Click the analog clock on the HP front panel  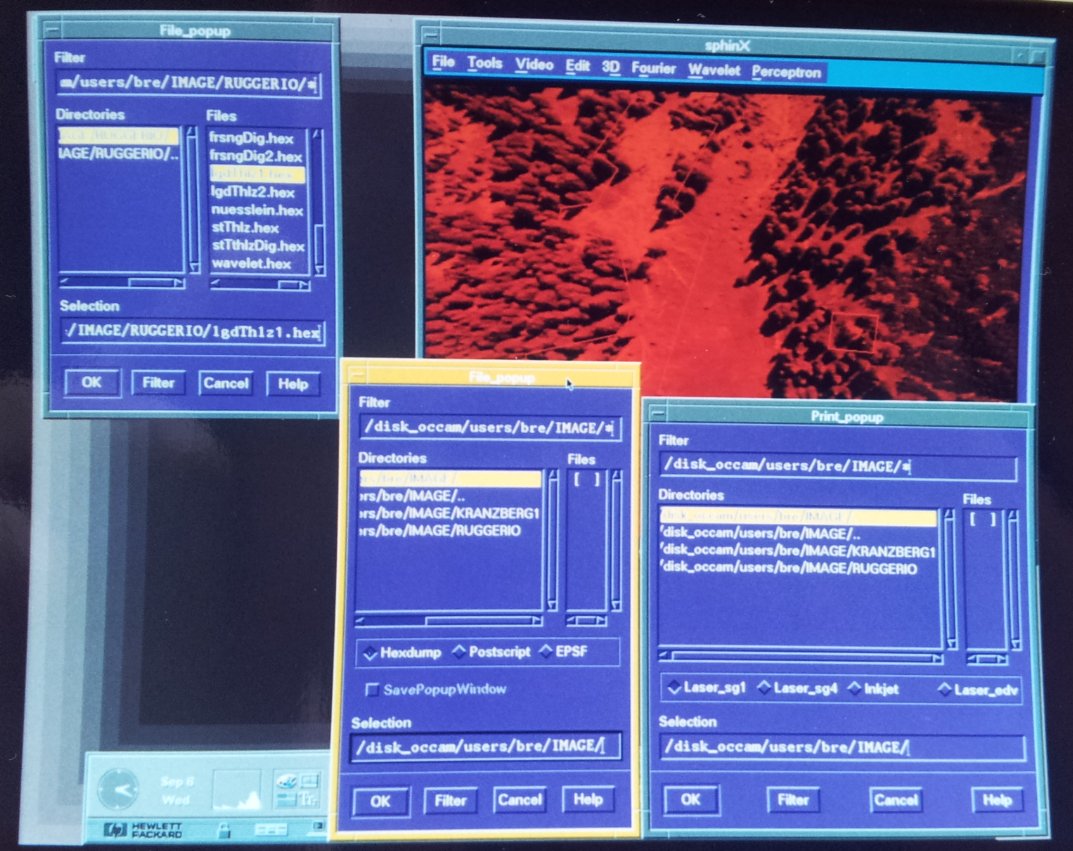click(119, 788)
